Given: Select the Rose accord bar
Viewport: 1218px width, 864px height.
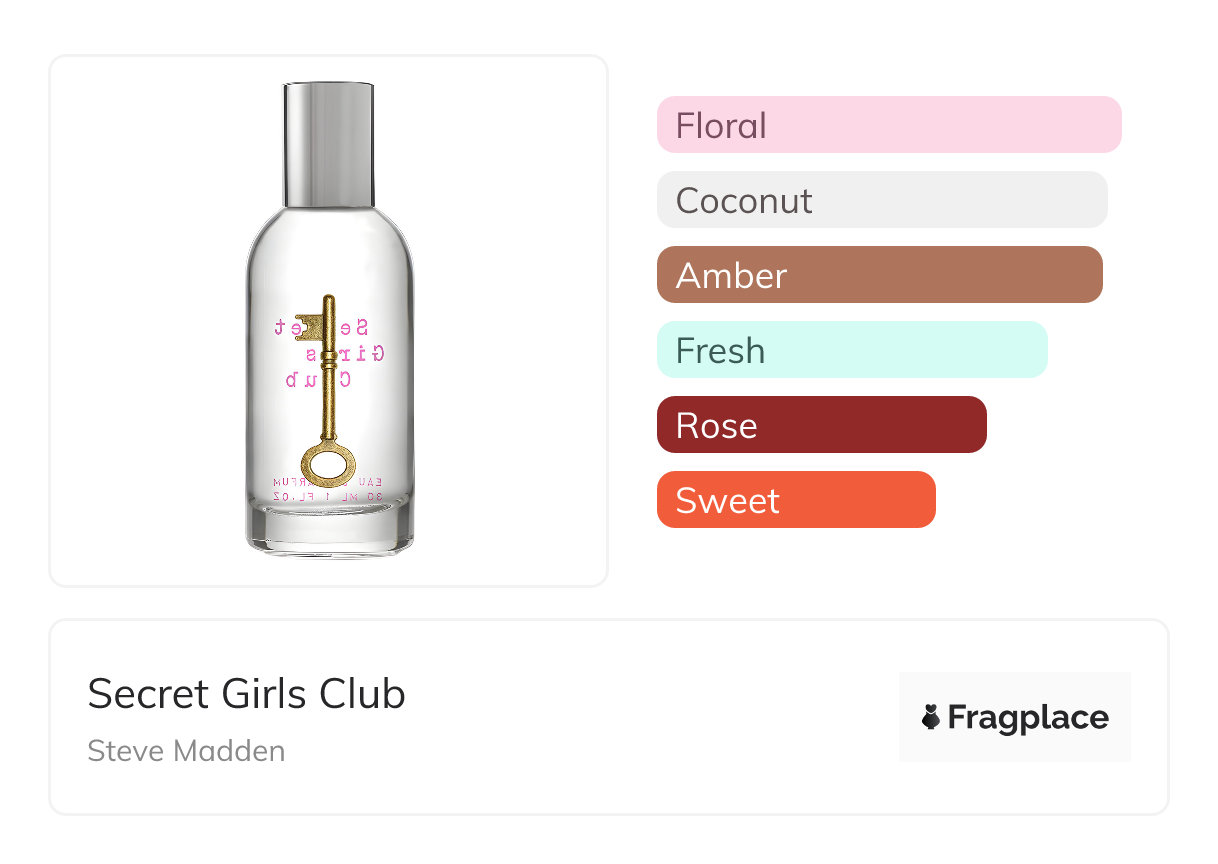Looking at the screenshot, I should (x=821, y=425).
